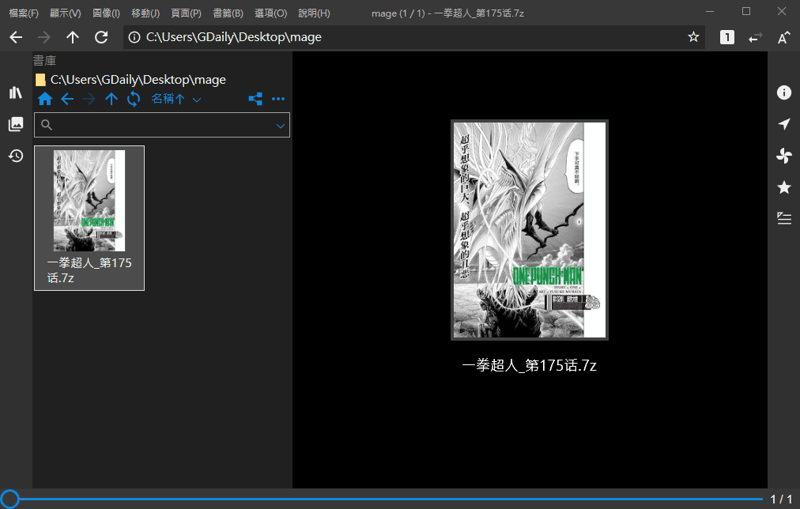
Task: Open the file information panel icon
Action: (x=784, y=92)
